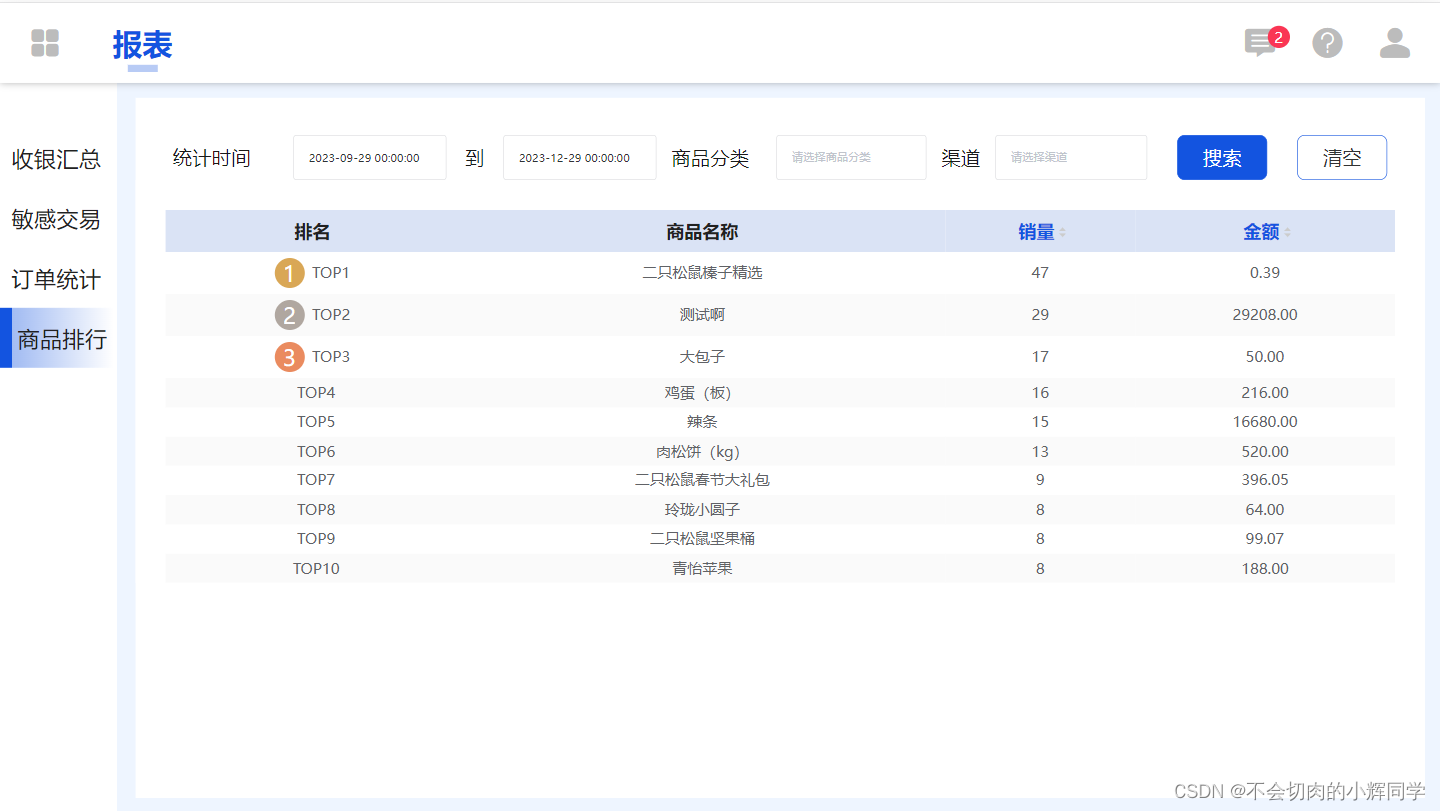Click the 清空 button
Image resolution: width=1440 pixels, height=811 pixels.
pos(1342,158)
